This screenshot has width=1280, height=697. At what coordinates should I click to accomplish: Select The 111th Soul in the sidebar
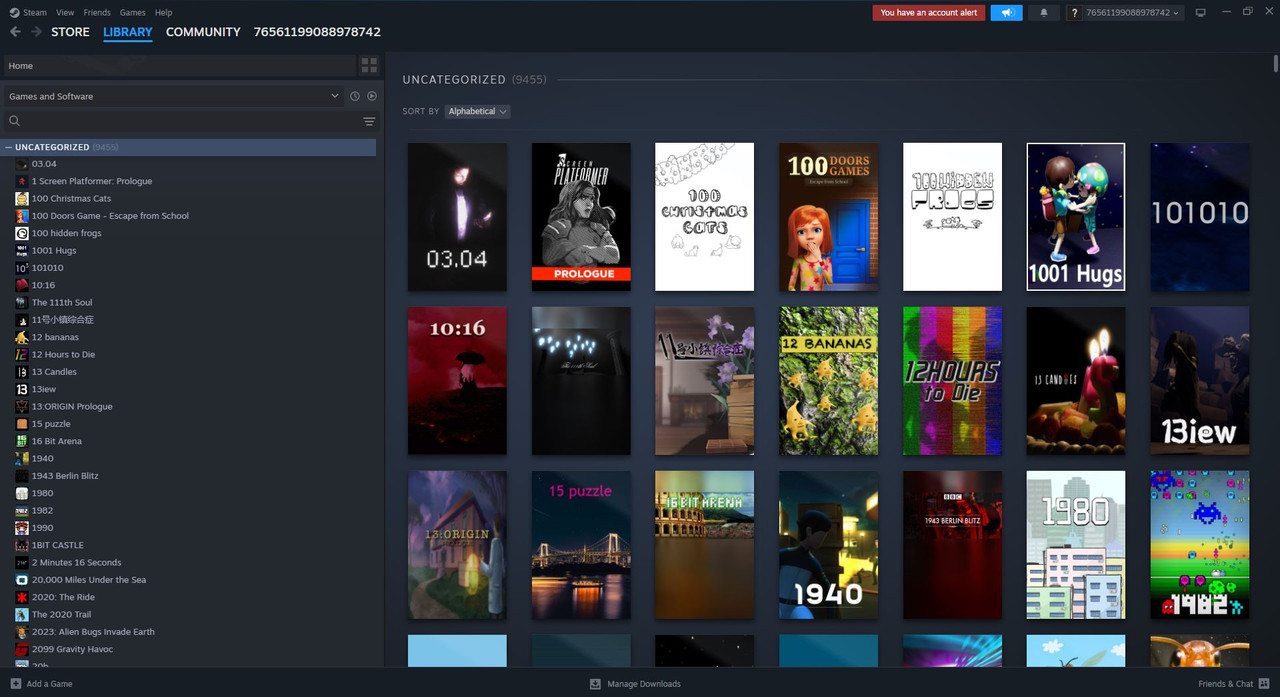[61, 302]
